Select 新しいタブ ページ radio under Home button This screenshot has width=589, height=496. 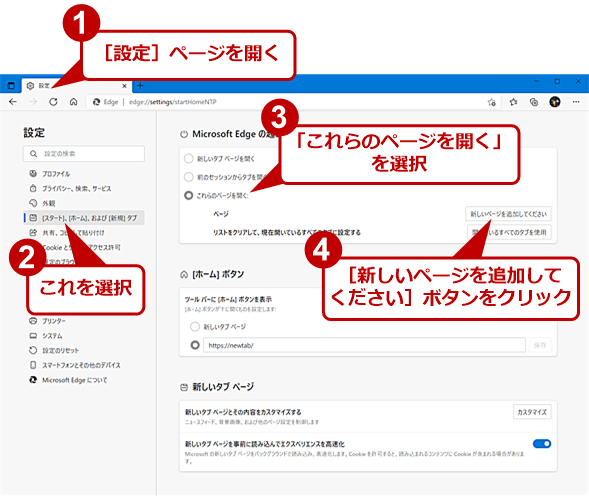tap(195, 327)
